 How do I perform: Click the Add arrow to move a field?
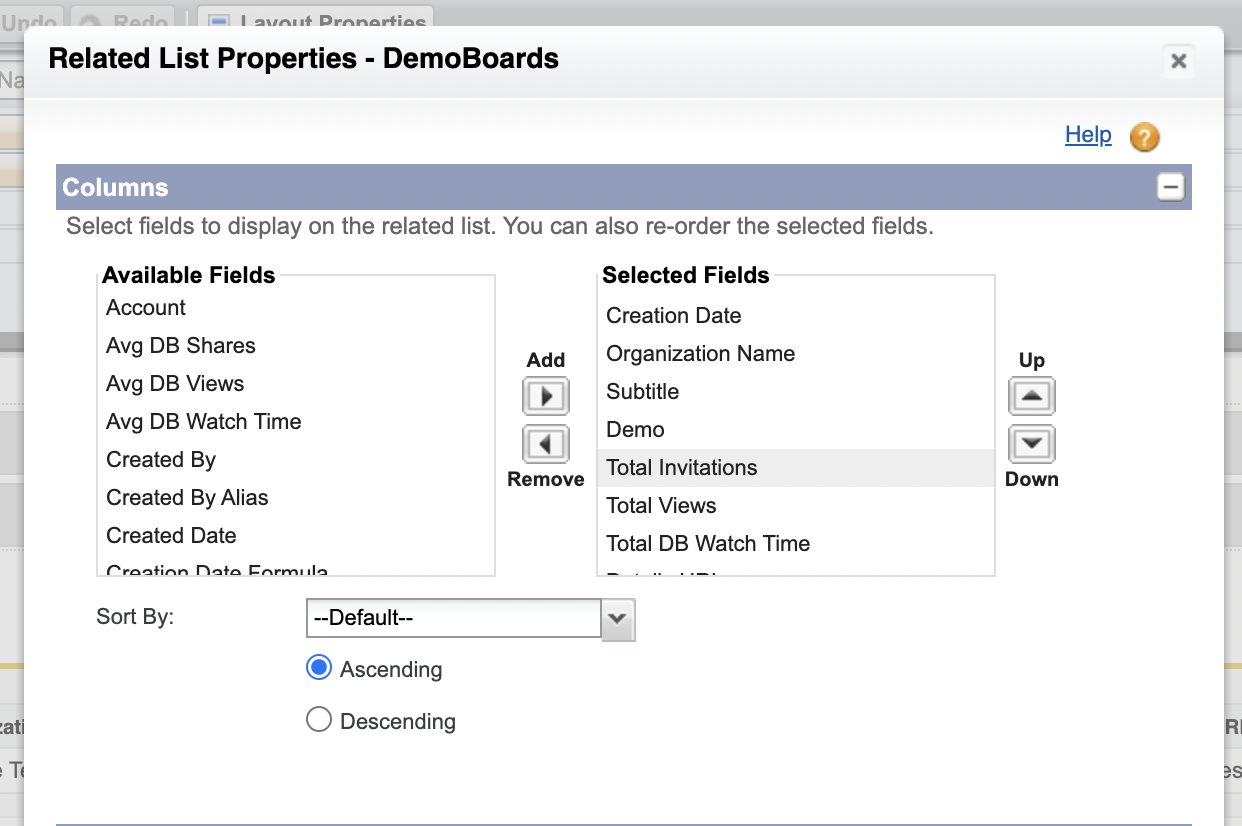545,396
